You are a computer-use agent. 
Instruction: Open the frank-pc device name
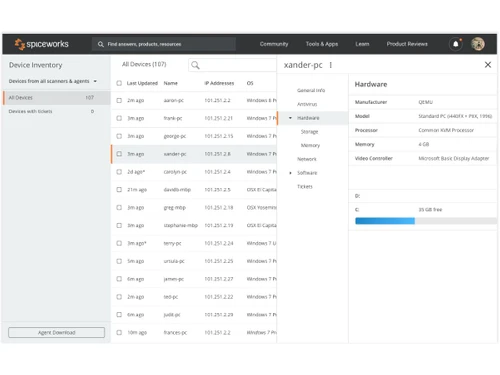(x=173, y=118)
